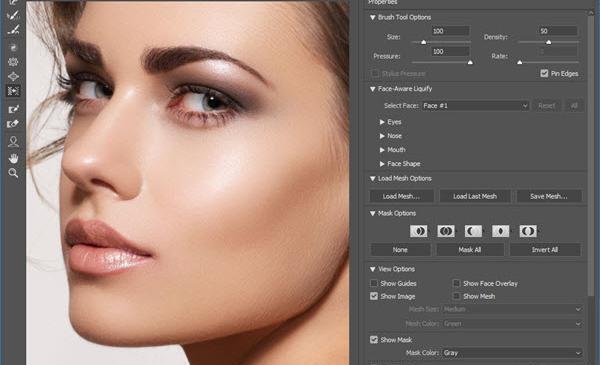Click the Rate slider handle
600x365 pixels.
[520, 62]
